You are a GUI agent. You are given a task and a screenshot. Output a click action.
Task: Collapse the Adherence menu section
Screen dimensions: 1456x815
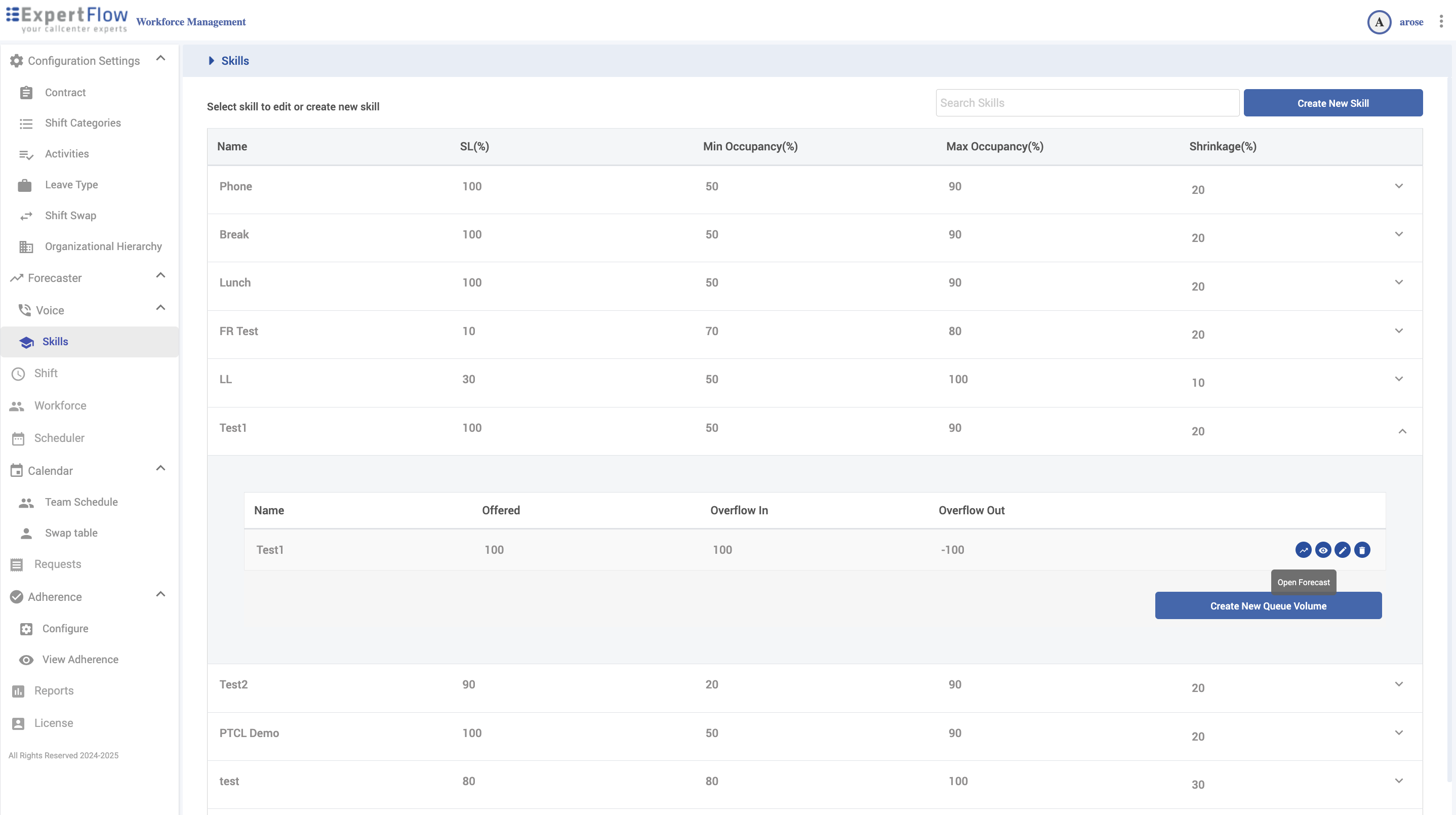tap(160, 594)
